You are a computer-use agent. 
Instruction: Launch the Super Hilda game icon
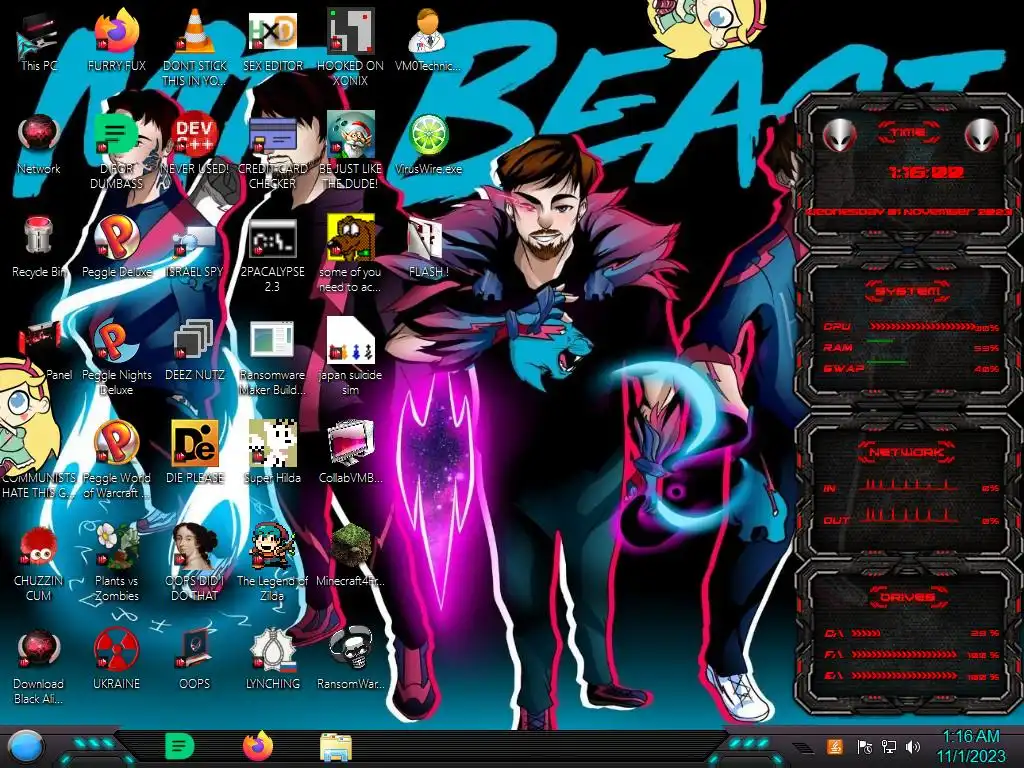pos(273,452)
